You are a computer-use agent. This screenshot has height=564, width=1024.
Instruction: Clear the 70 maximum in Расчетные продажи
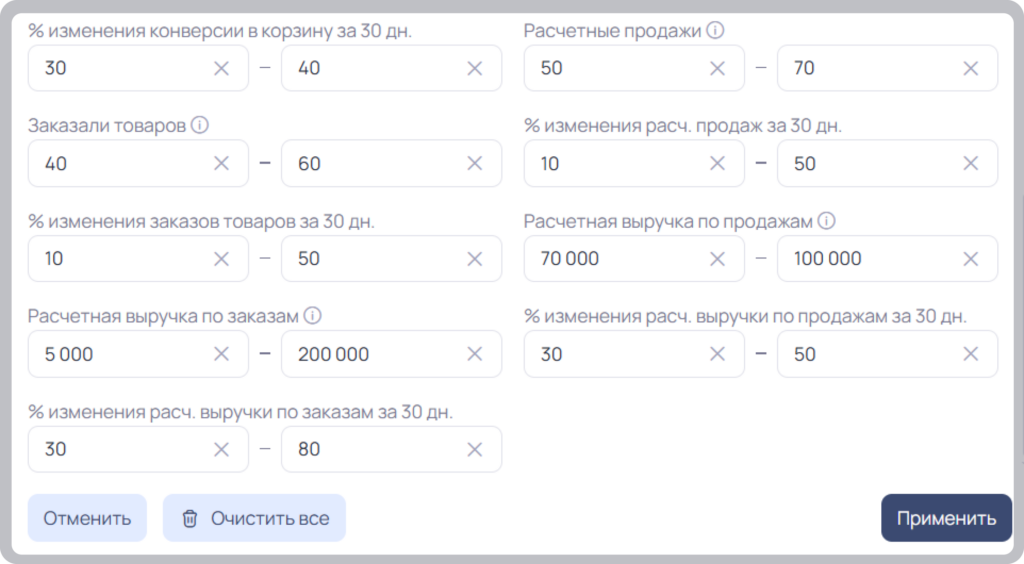970,68
